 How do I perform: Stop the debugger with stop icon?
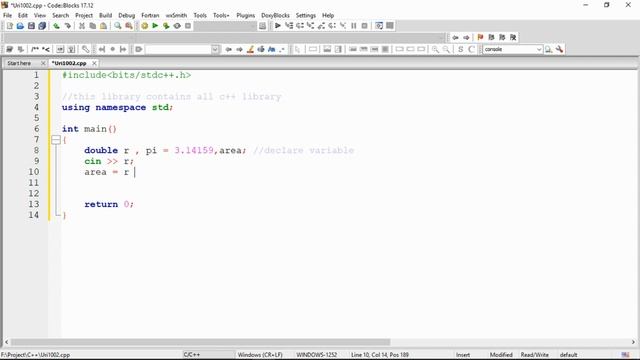click(364, 26)
